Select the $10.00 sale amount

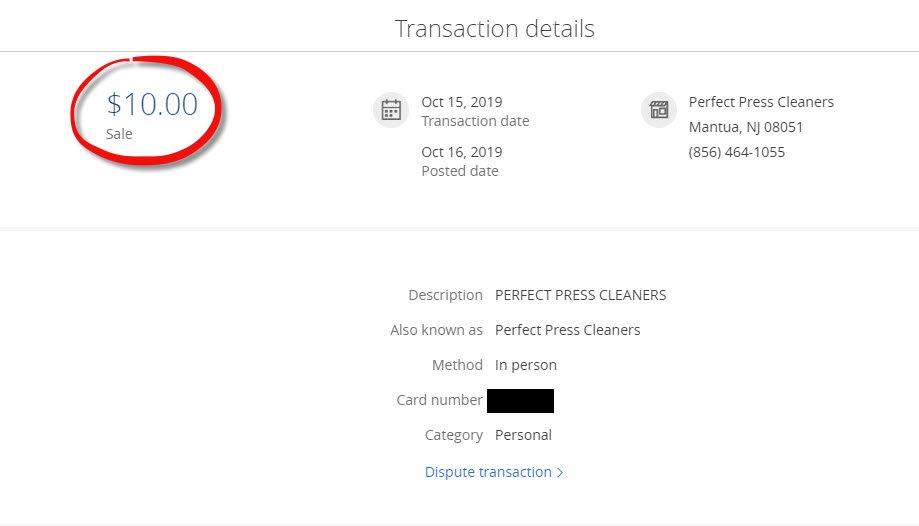coord(152,104)
